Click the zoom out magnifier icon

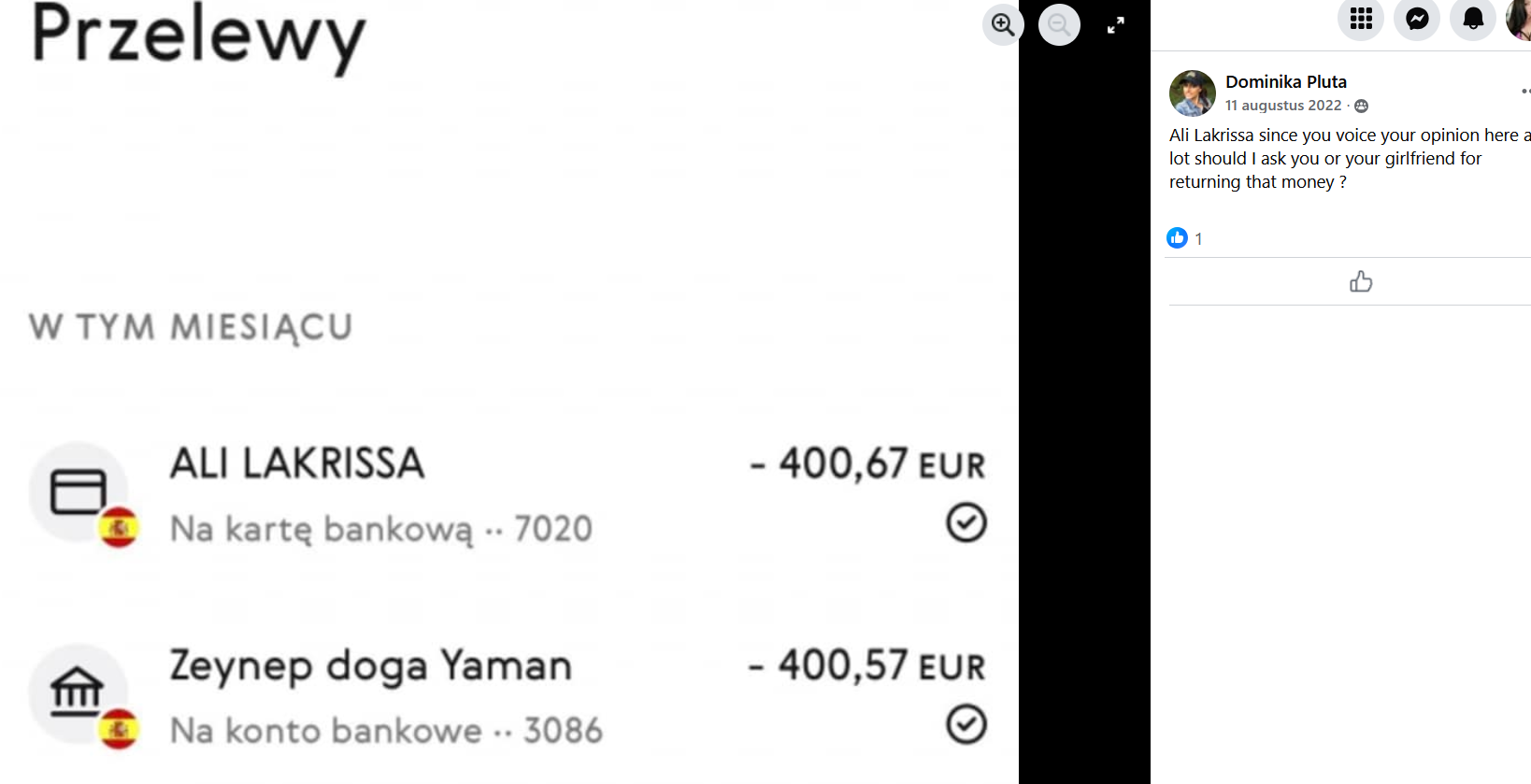point(1059,24)
